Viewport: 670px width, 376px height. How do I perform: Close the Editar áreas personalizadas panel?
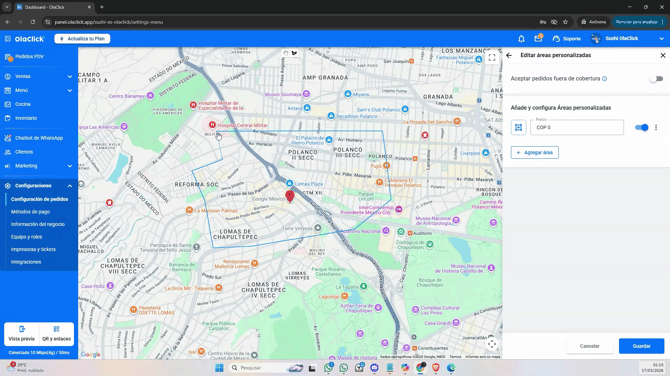point(663,55)
